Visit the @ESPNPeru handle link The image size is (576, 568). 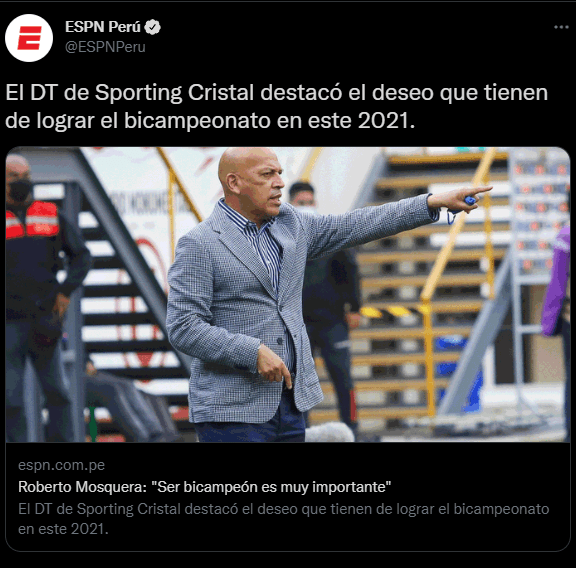(105, 47)
